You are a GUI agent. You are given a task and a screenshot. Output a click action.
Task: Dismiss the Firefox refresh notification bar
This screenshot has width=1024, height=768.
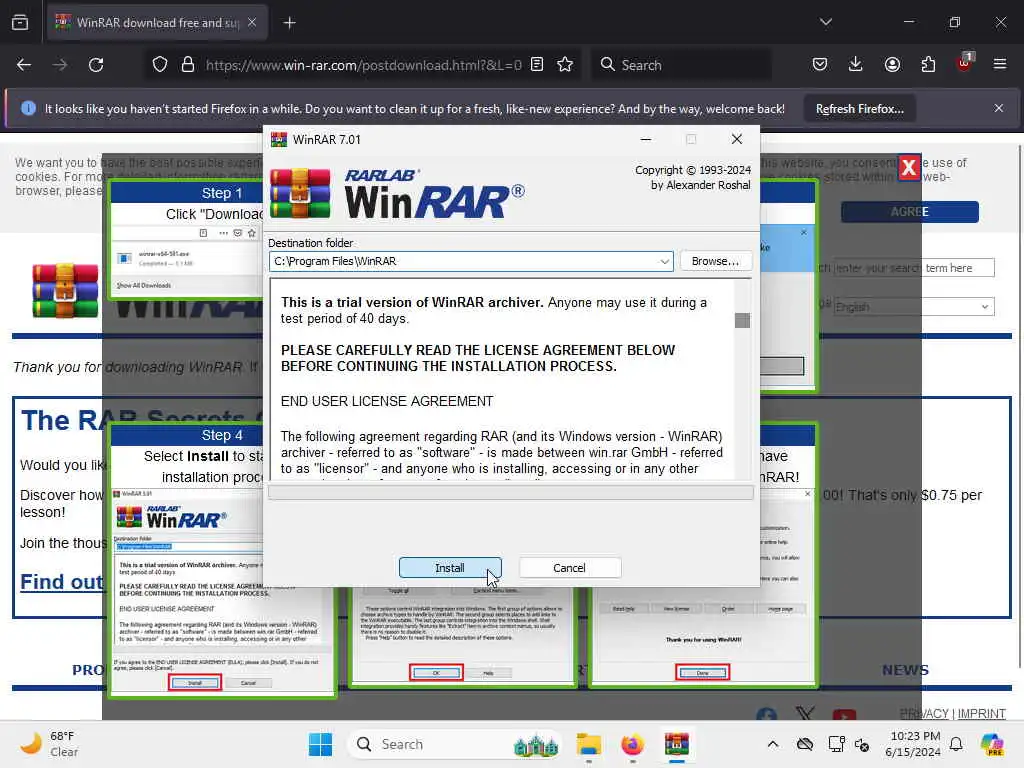point(999,108)
